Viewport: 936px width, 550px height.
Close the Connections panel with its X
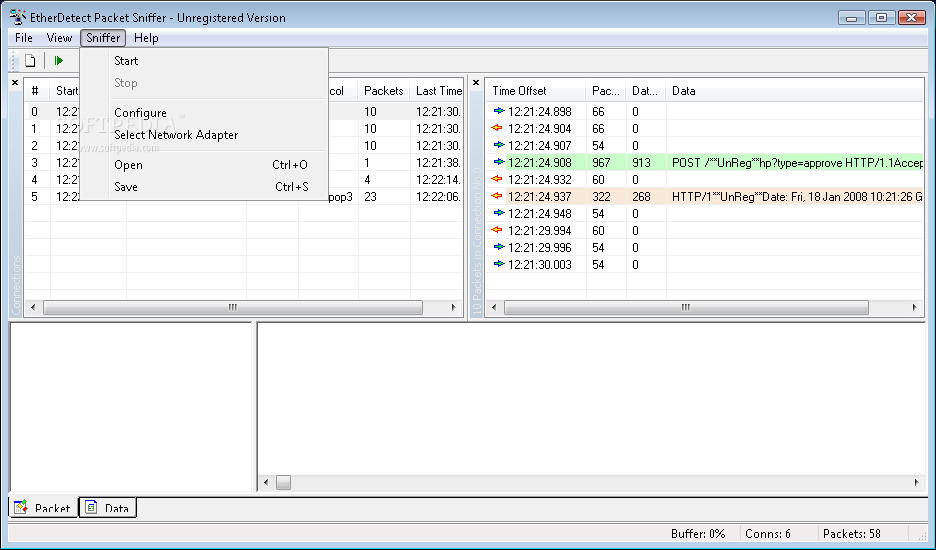(x=15, y=82)
